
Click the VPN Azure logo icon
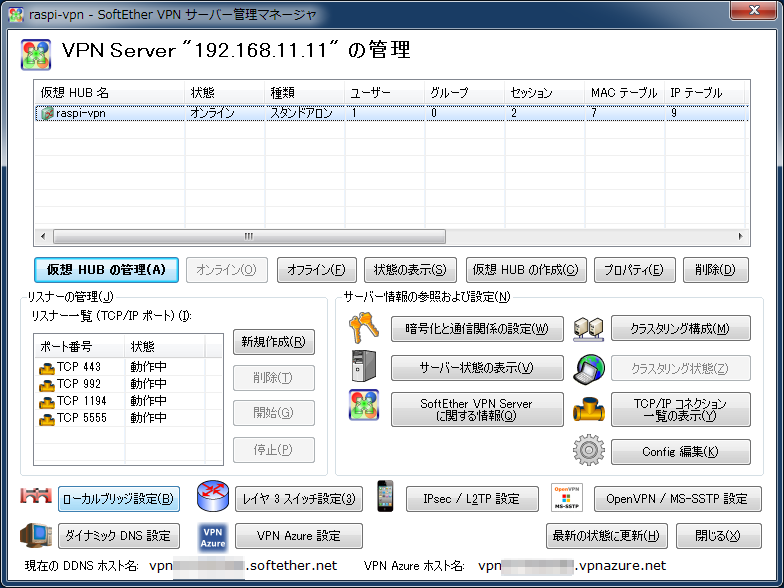coord(213,538)
